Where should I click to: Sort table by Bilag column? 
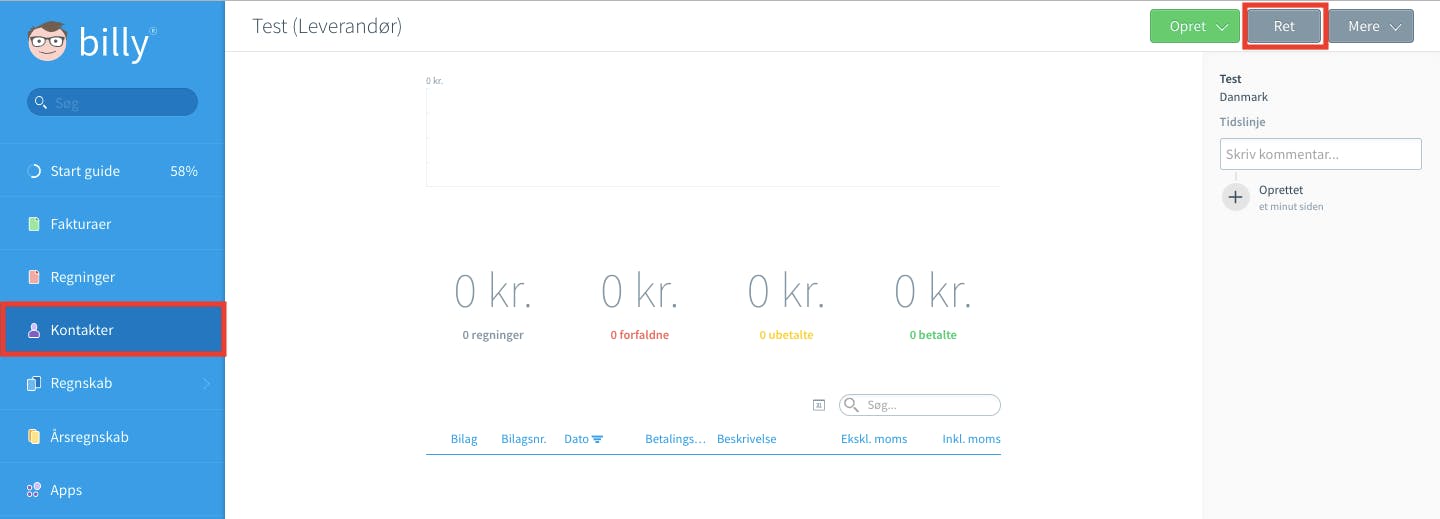pyautogui.click(x=464, y=439)
